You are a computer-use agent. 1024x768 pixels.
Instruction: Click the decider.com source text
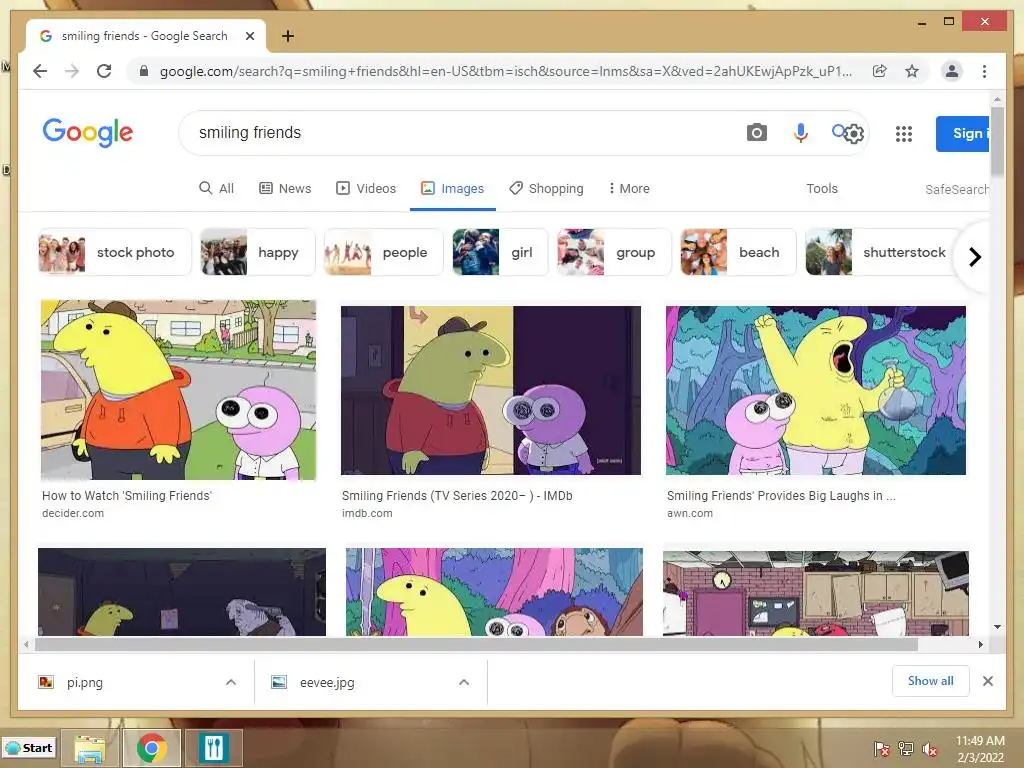tap(72, 513)
